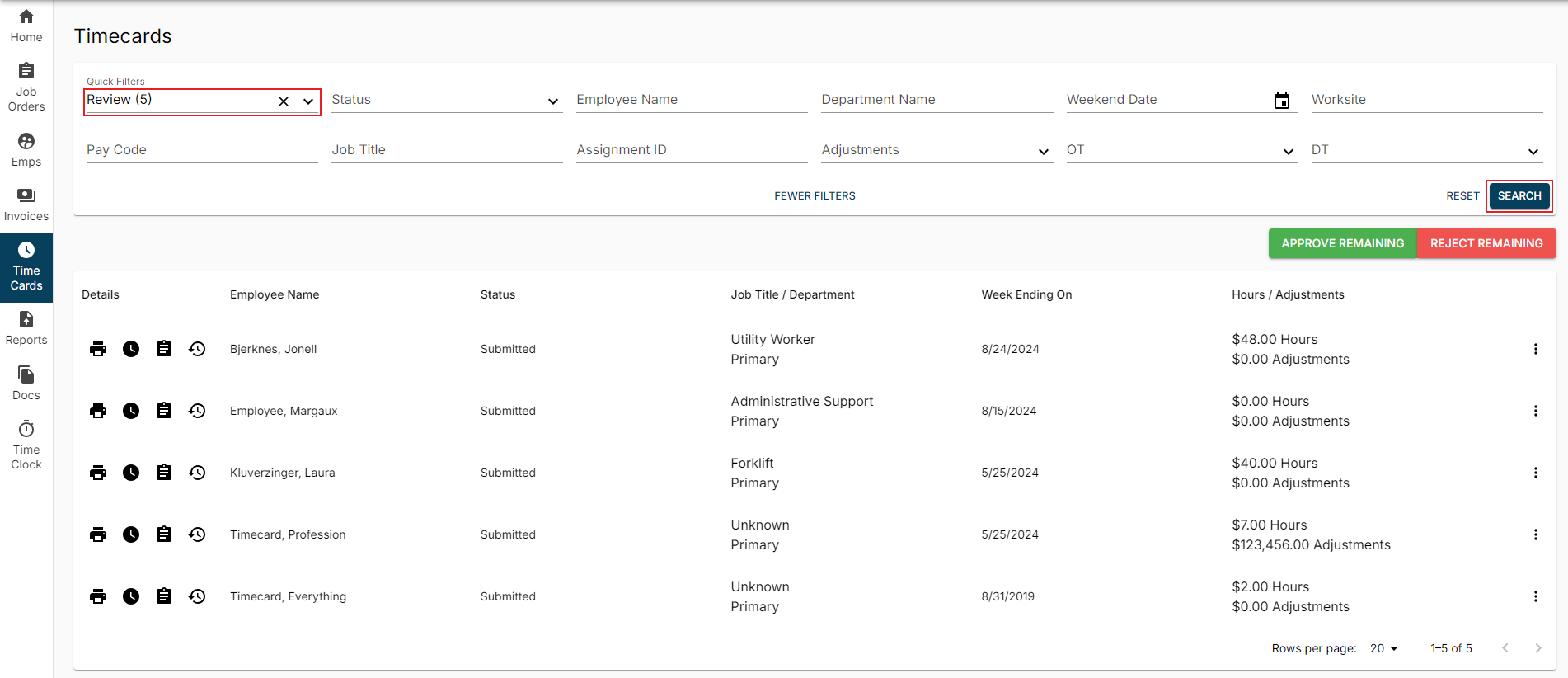Click the Reject Remaining button
The height and width of the screenshot is (678, 1568).
1486,243
